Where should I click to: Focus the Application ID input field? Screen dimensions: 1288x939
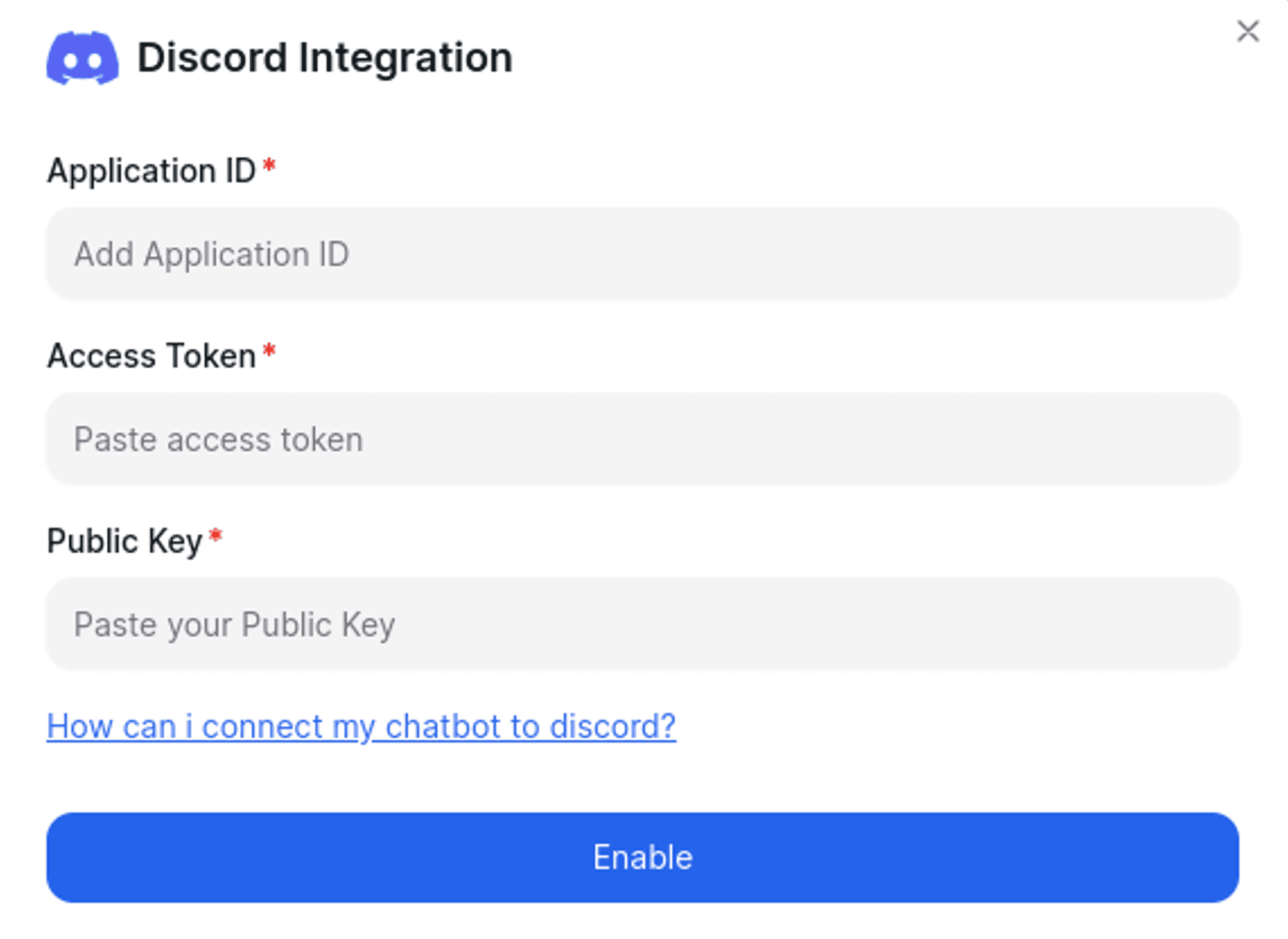(642, 253)
